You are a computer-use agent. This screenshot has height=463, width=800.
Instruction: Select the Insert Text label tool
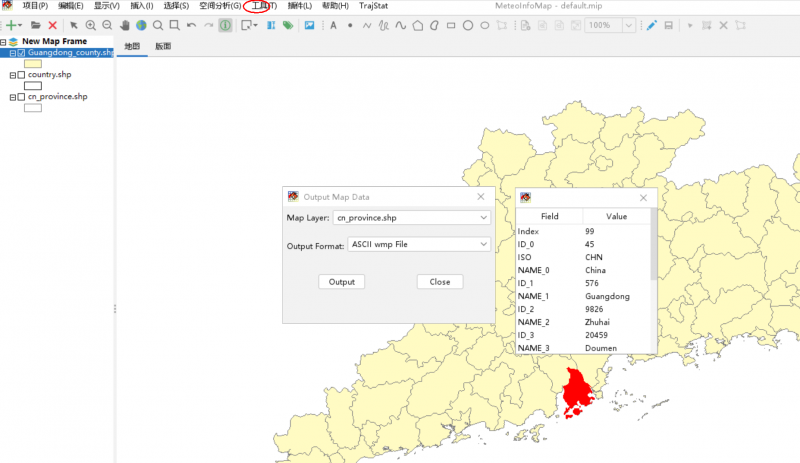[333, 25]
